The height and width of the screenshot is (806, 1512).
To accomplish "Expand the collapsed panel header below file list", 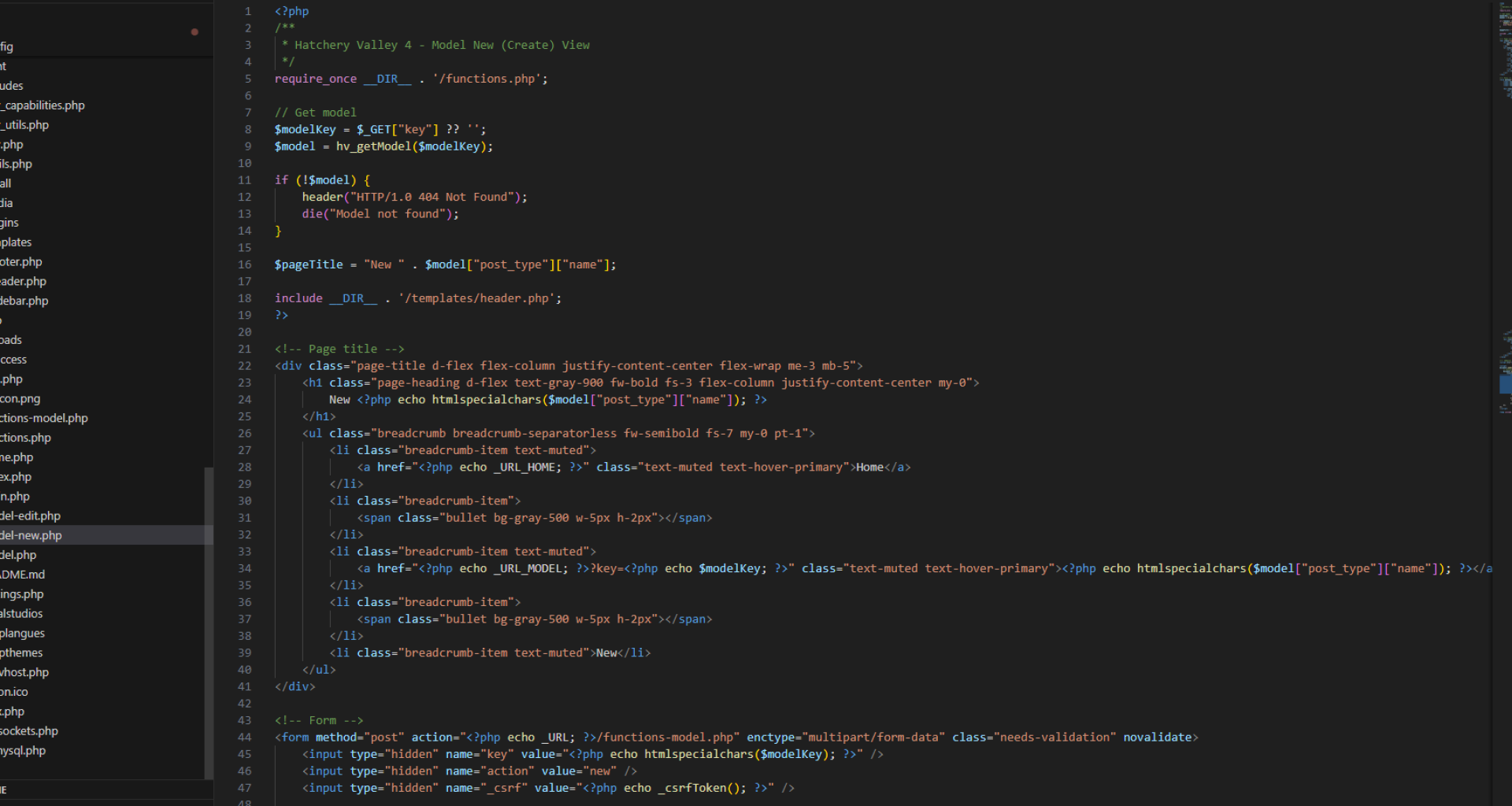I will point(79,789).
